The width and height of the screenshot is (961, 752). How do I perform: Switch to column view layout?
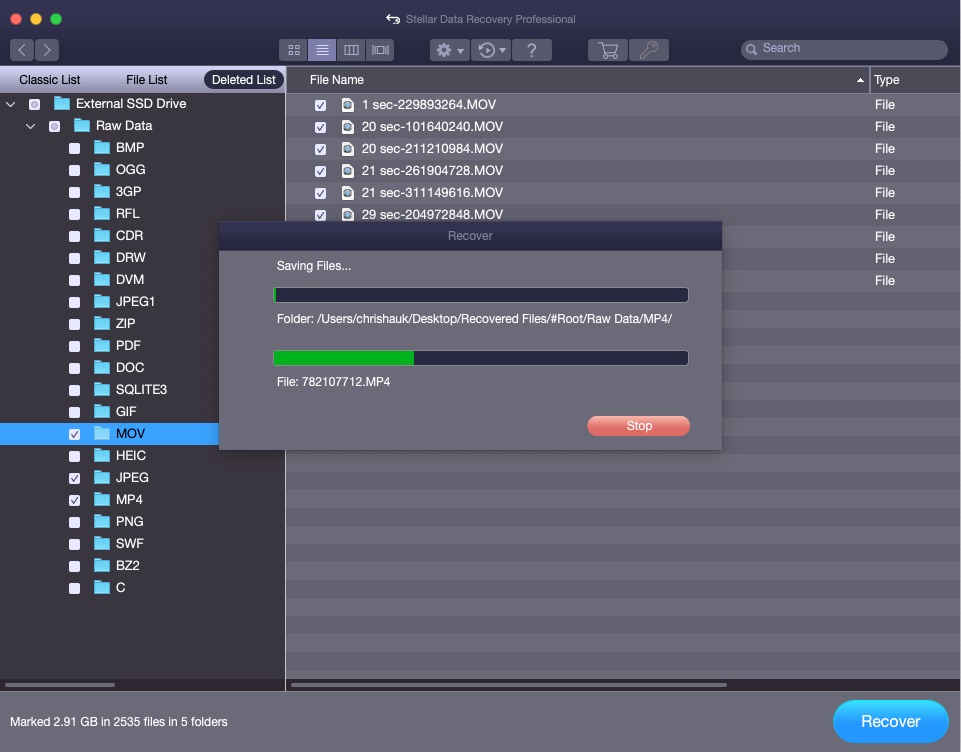point(351,50)
